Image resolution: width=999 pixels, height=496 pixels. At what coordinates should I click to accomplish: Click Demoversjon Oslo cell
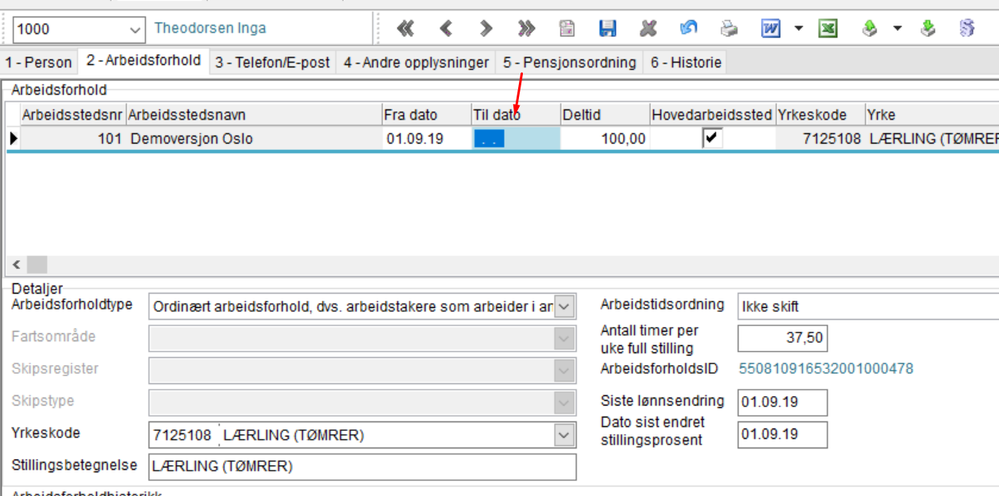tap(254, 138)
